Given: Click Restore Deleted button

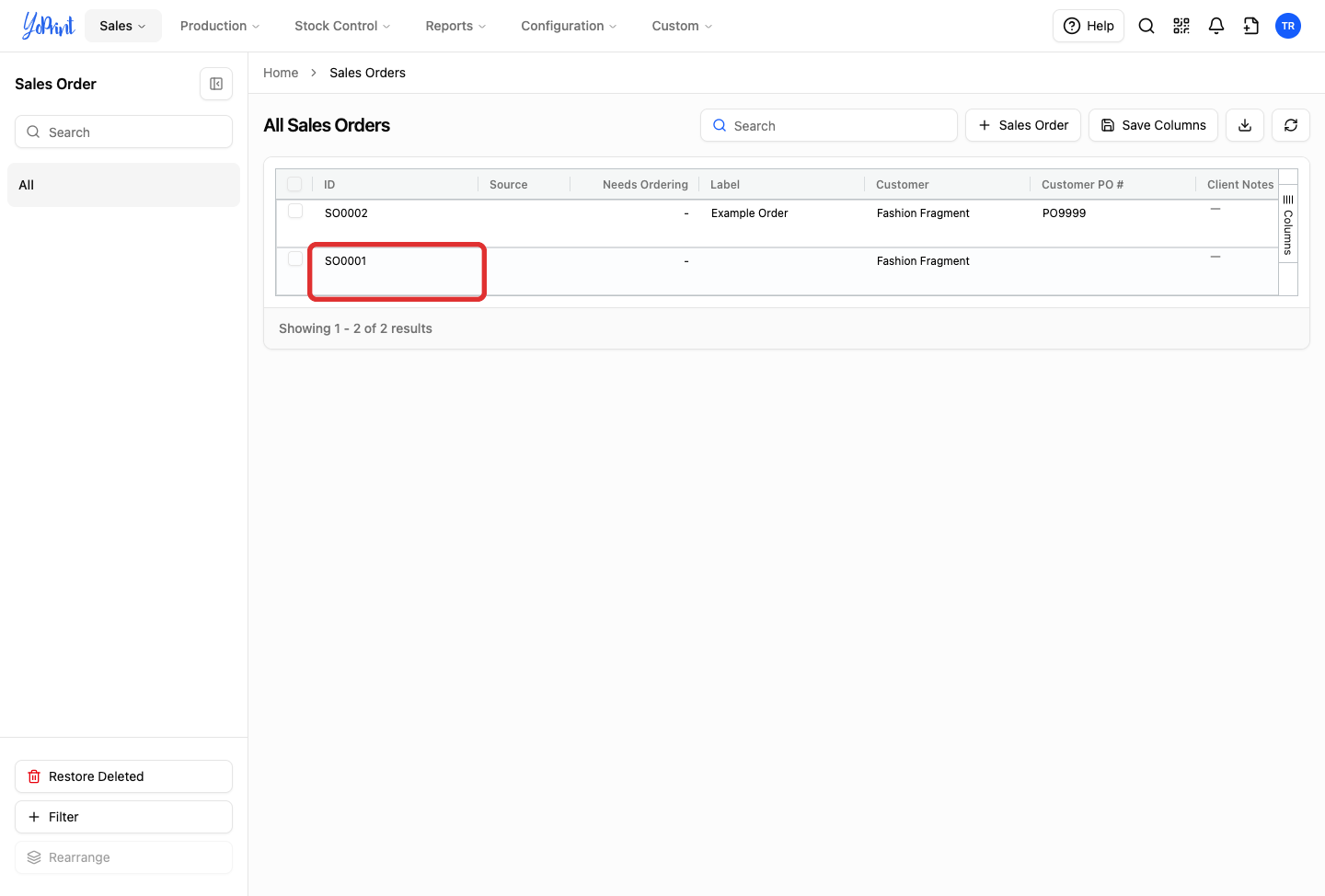Looking at the screenshot, I should click(x=123, y=776).
